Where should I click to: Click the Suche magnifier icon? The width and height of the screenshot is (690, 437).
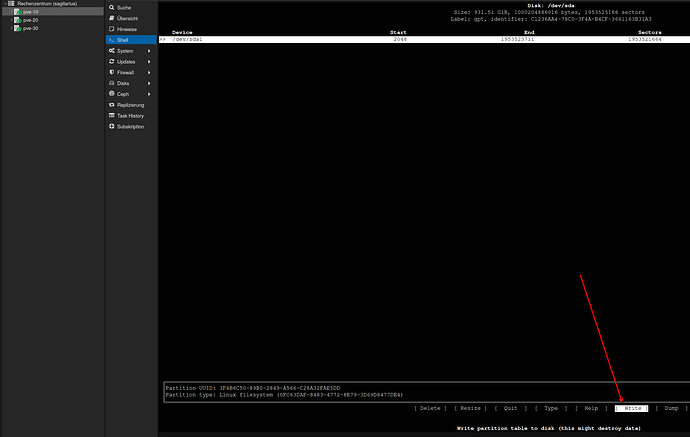(x=112, y=7)
